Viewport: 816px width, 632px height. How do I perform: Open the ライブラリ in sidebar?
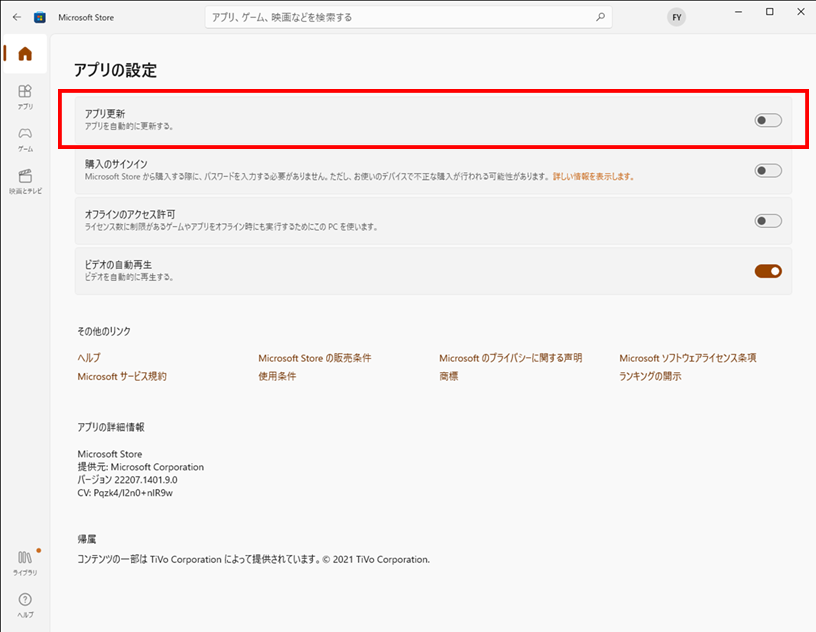[25, 563]
